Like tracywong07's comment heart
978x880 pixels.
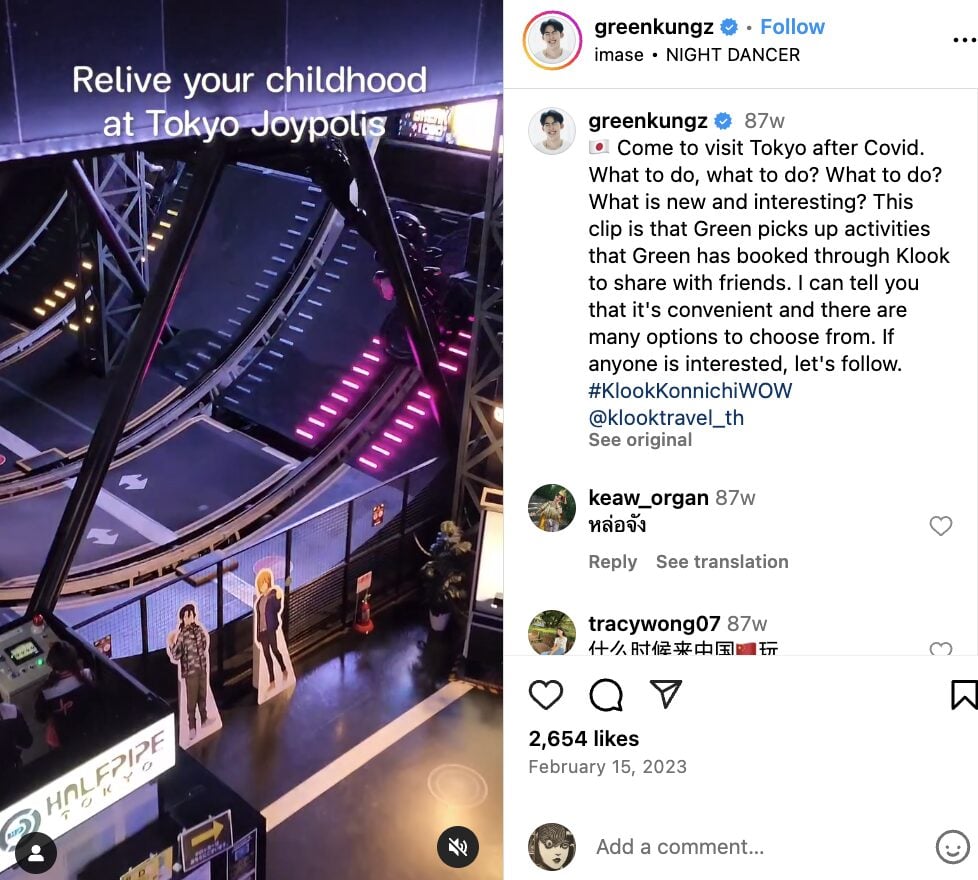click(941, 649)
